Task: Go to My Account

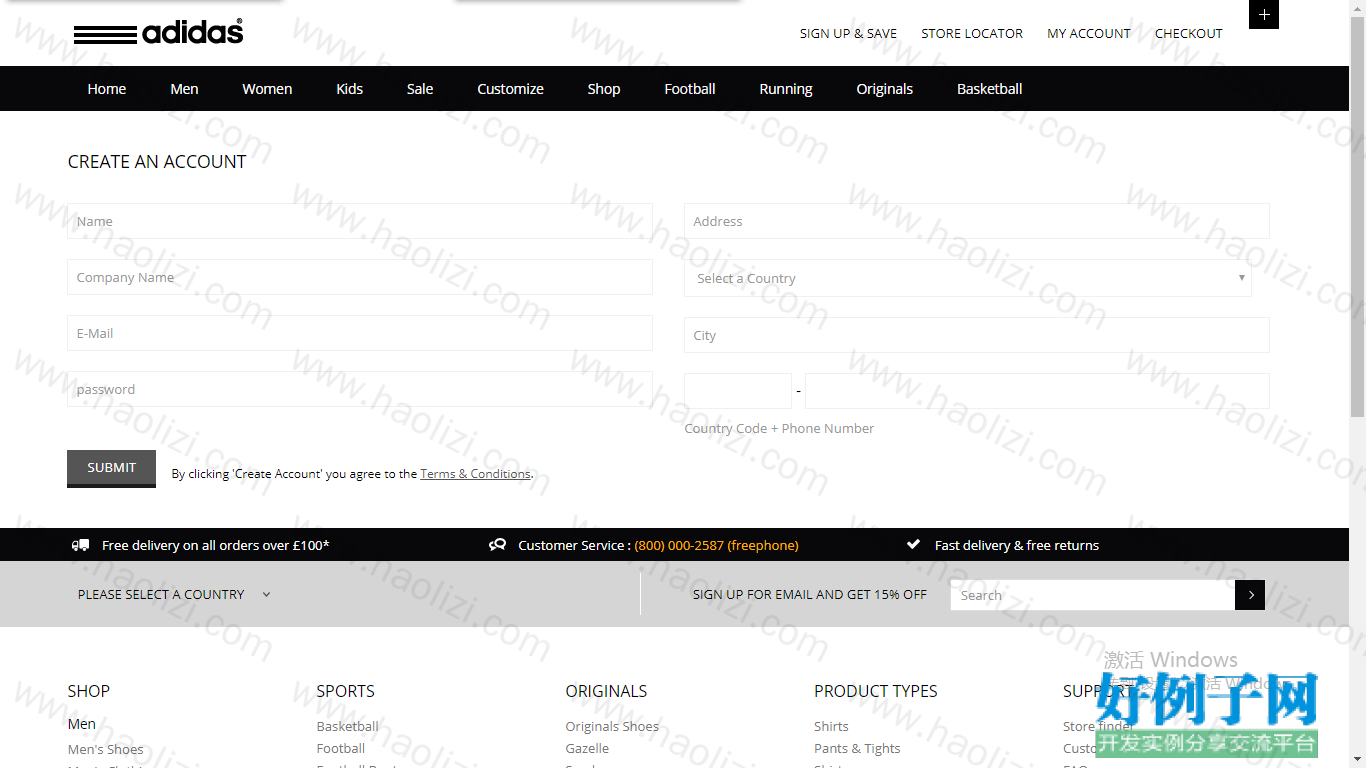Action: [1089, 33]
